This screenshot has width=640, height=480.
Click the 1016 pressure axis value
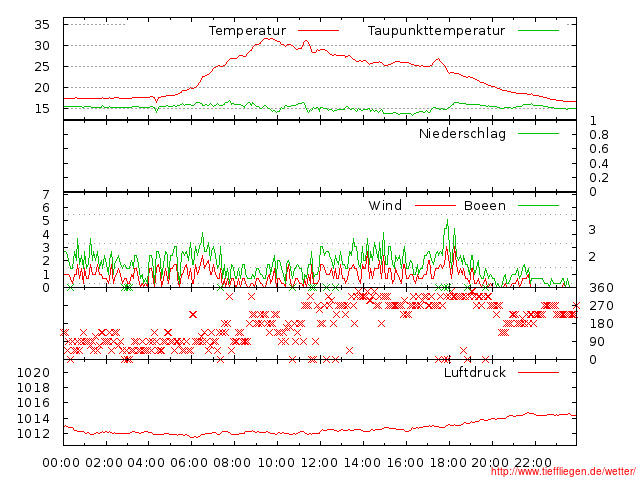click(x=33, y=403)
